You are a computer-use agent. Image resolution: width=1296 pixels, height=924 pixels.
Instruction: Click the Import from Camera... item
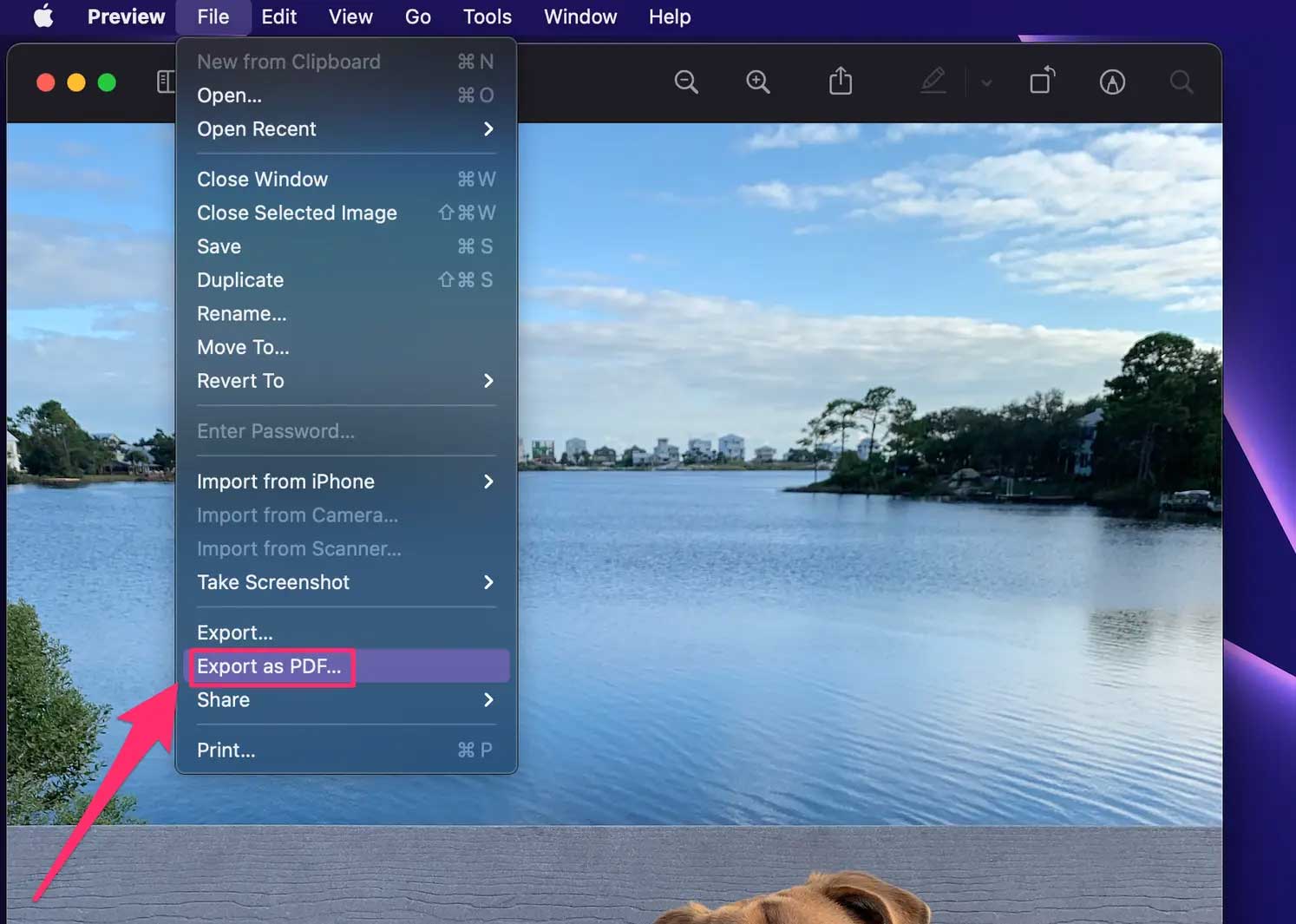pyautogui.click(x=346, y=515)
